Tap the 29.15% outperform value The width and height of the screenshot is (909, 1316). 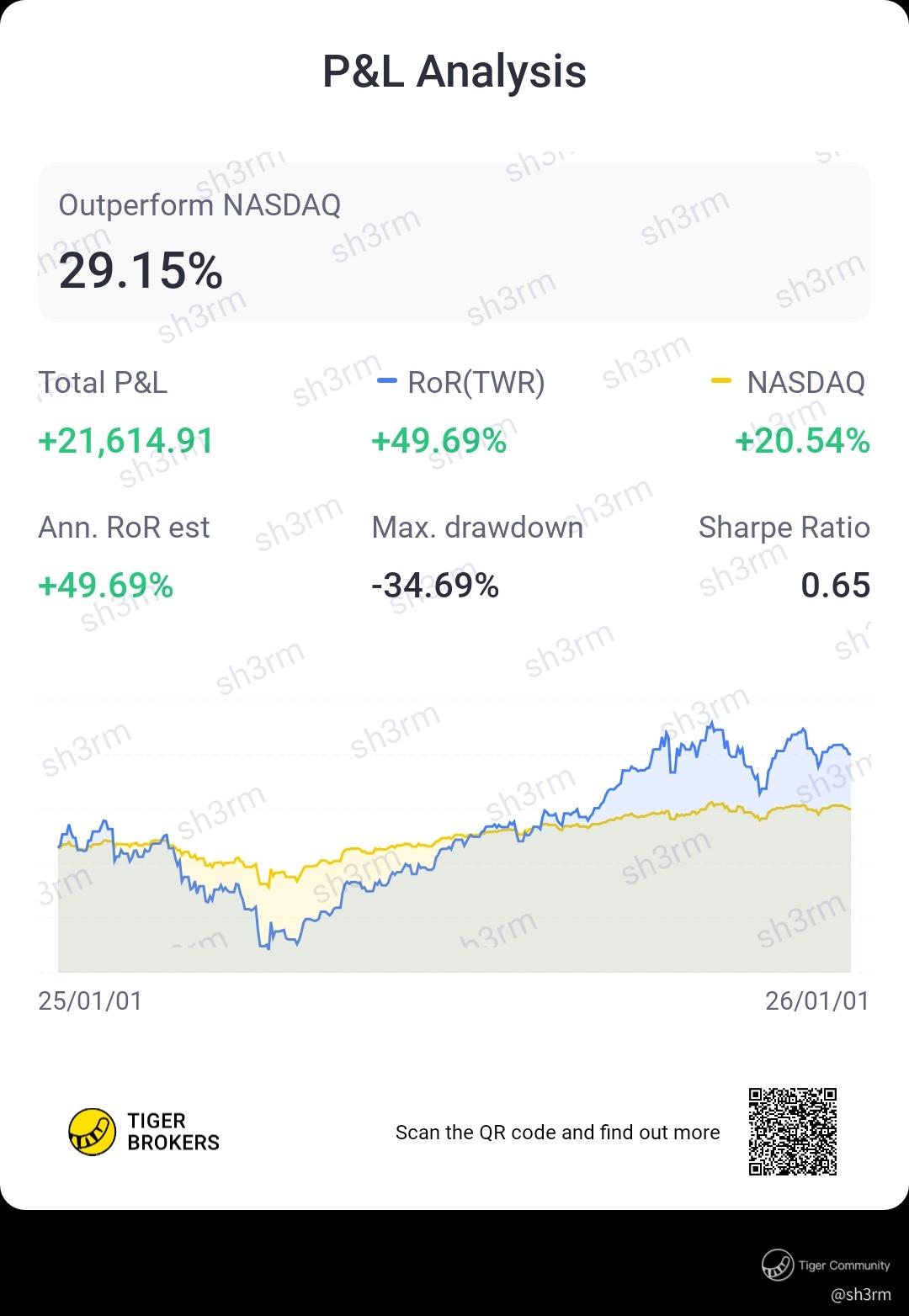coord(141,271)
